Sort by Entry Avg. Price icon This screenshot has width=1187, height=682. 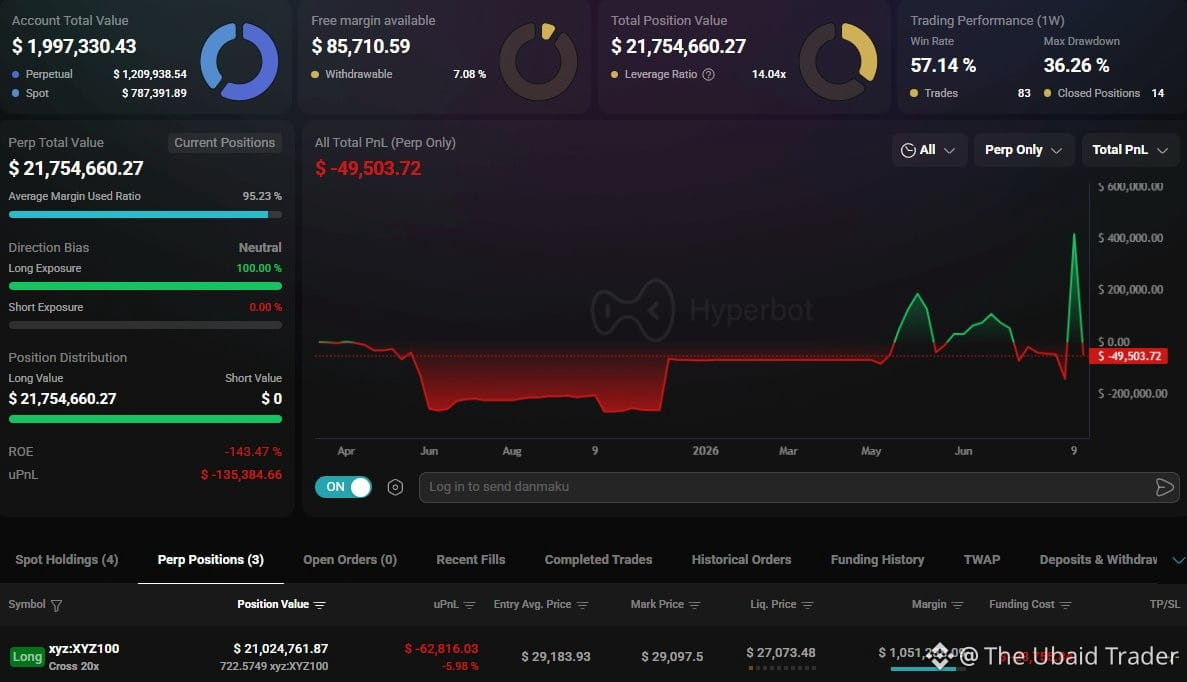point(582,605)
